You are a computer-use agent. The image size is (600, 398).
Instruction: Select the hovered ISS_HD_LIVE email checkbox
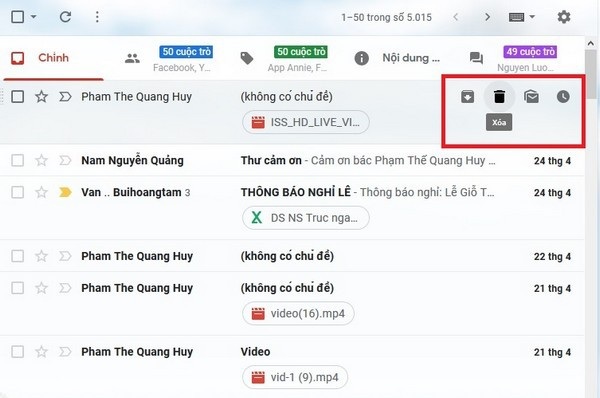click(18, 97)
